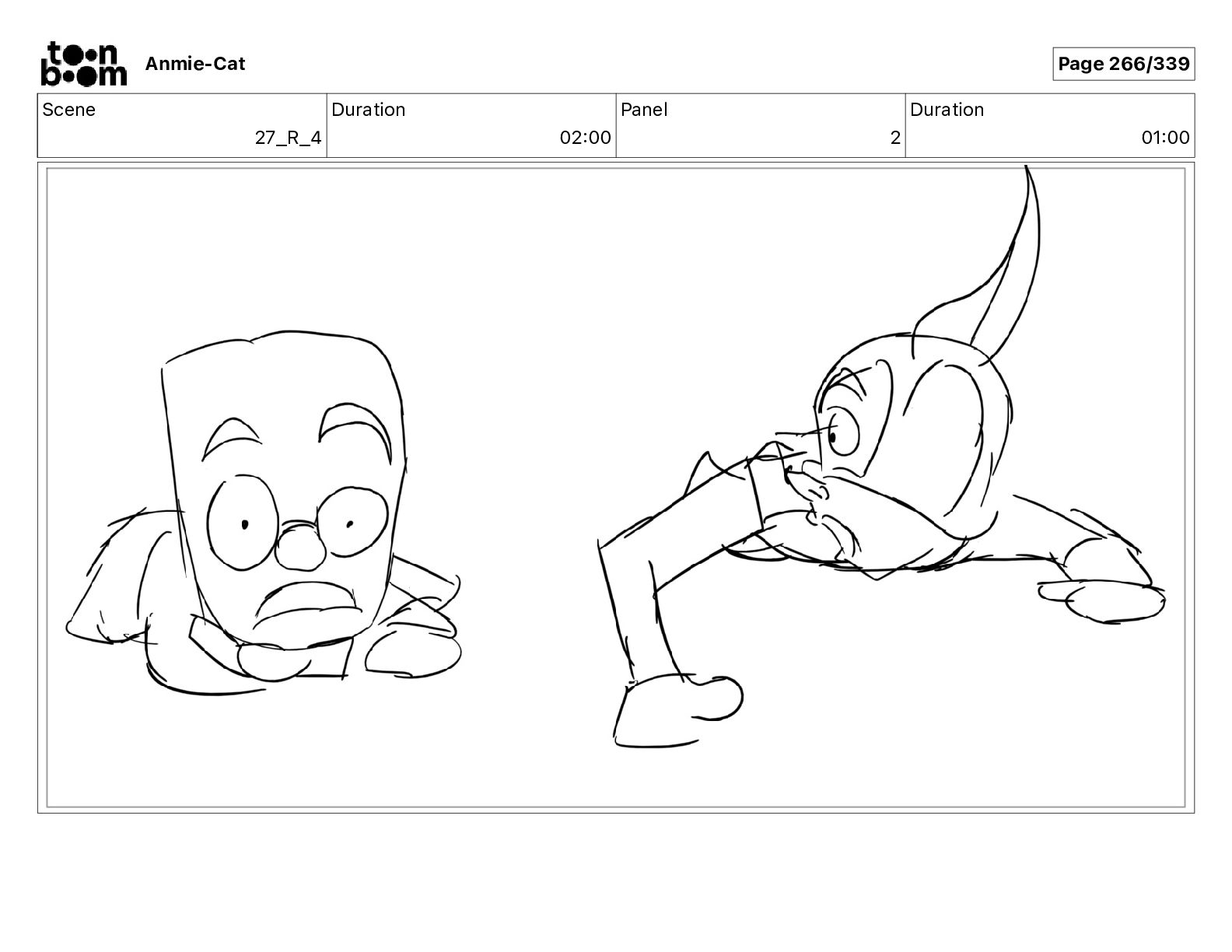Click the Duration label next to Panel
The image size is (1232, 952).
click(x=947, y=110)
